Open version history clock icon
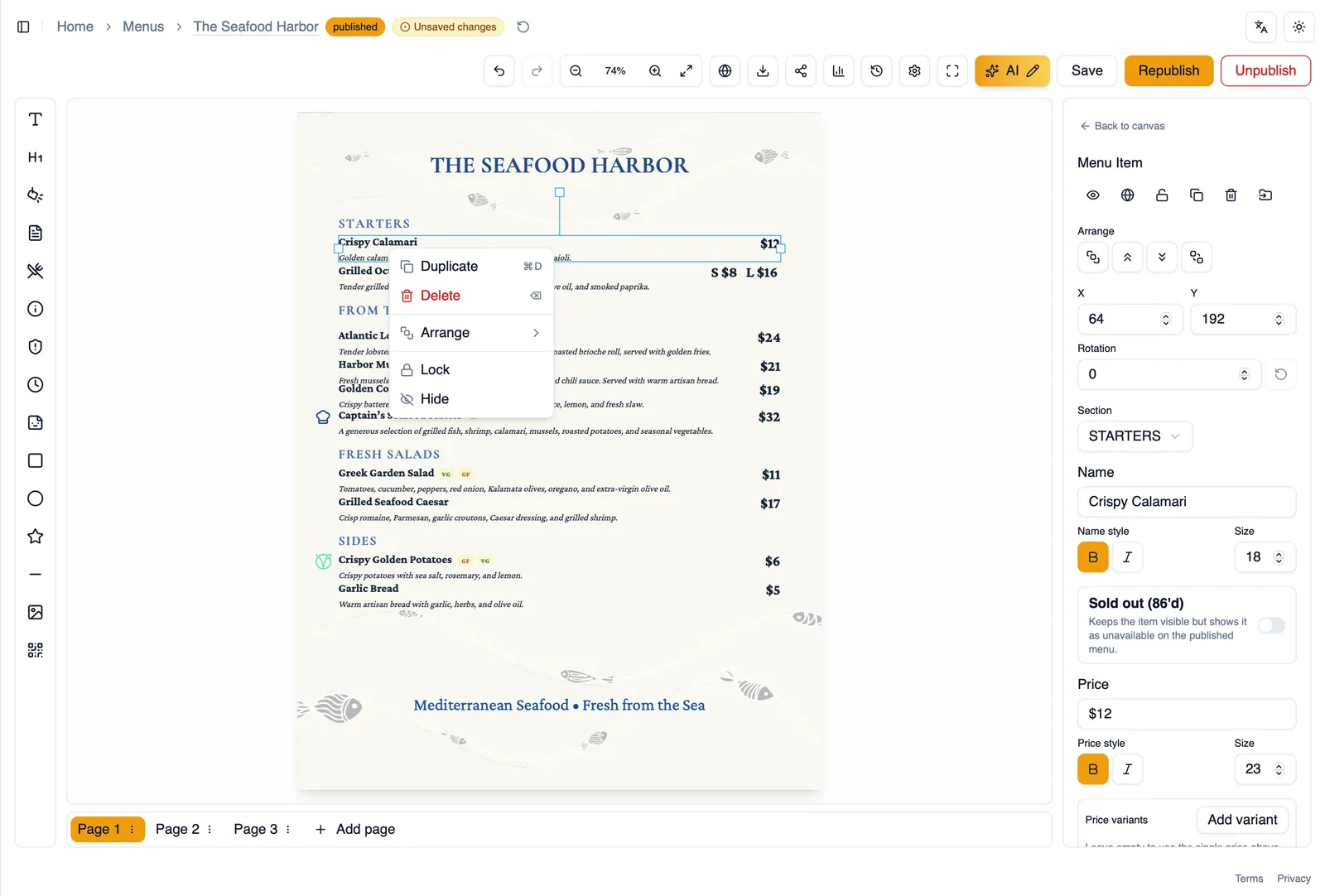 [x=876, y=71]
